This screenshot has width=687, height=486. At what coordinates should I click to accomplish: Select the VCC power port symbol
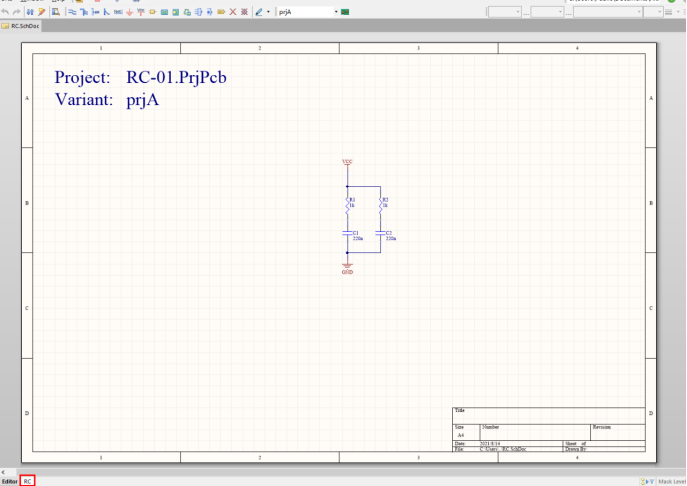click(347, 164)
